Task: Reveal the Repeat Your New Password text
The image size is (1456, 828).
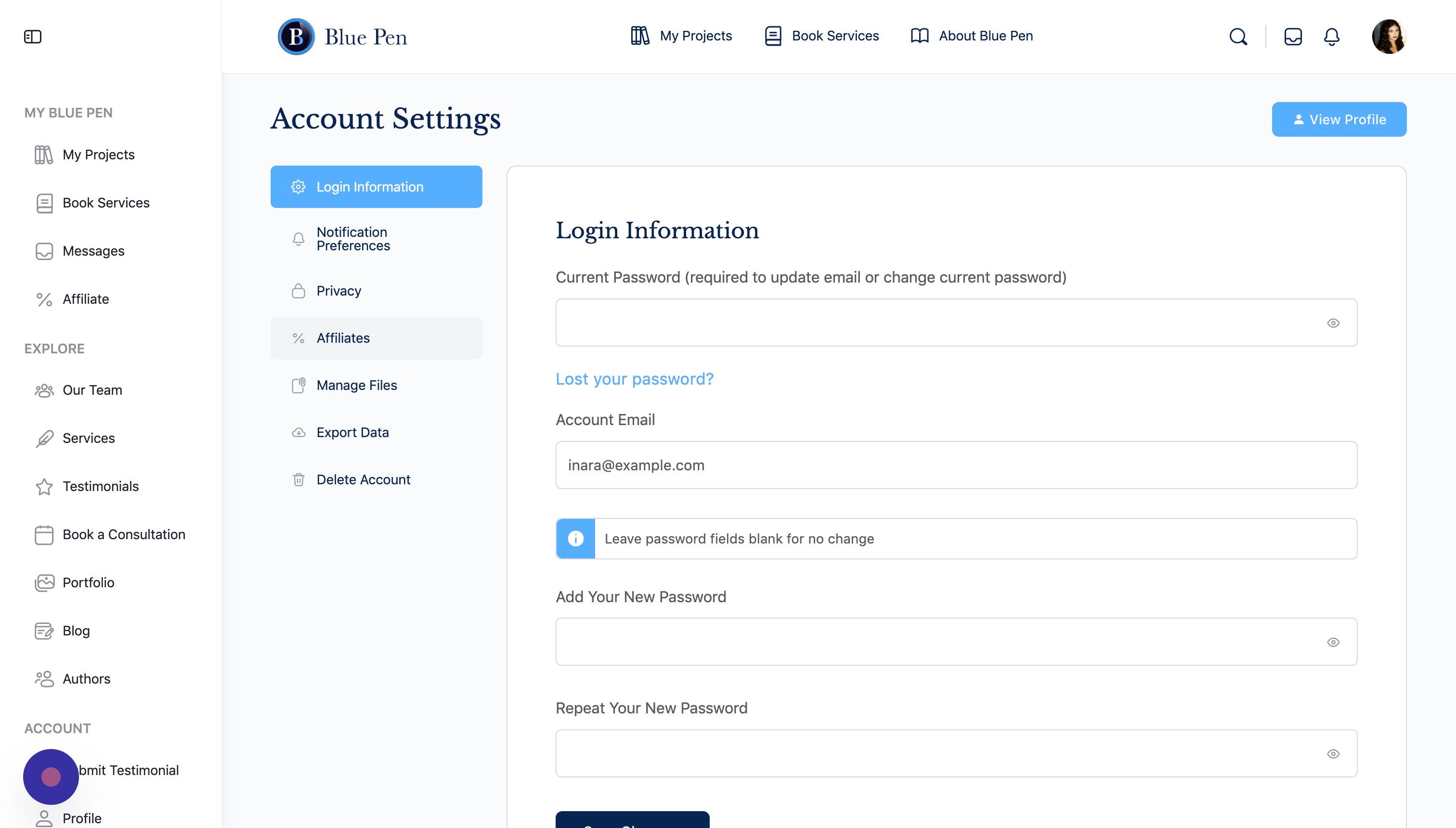Action: [x=1333, y=753]
